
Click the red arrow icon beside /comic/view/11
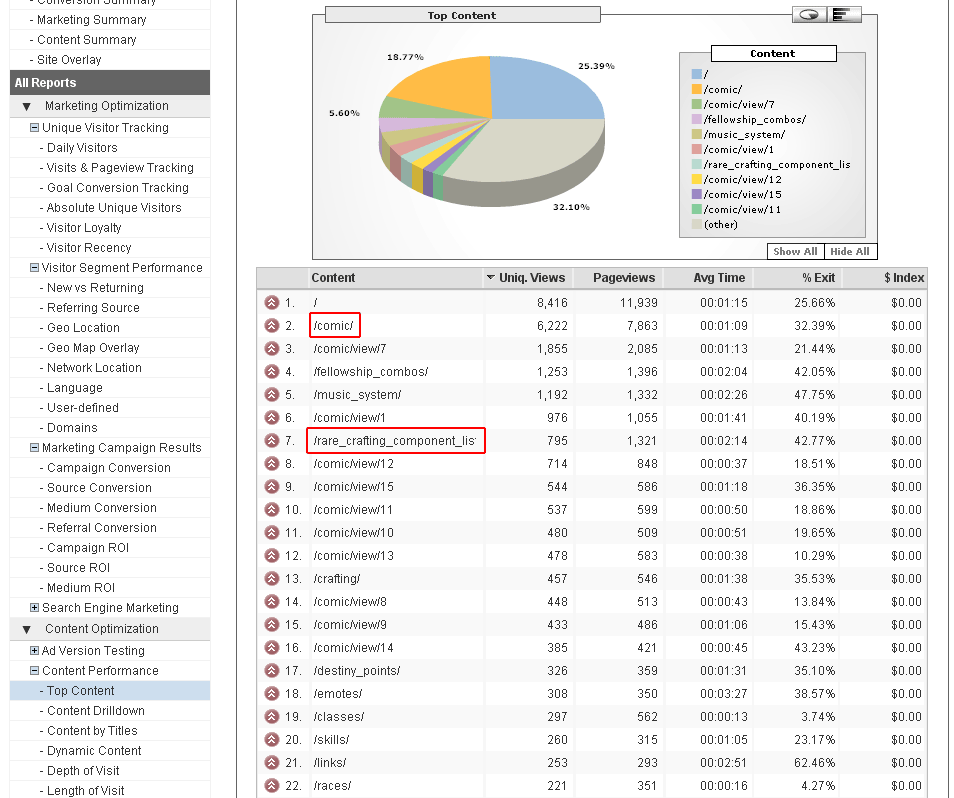[x=271, y=510]
